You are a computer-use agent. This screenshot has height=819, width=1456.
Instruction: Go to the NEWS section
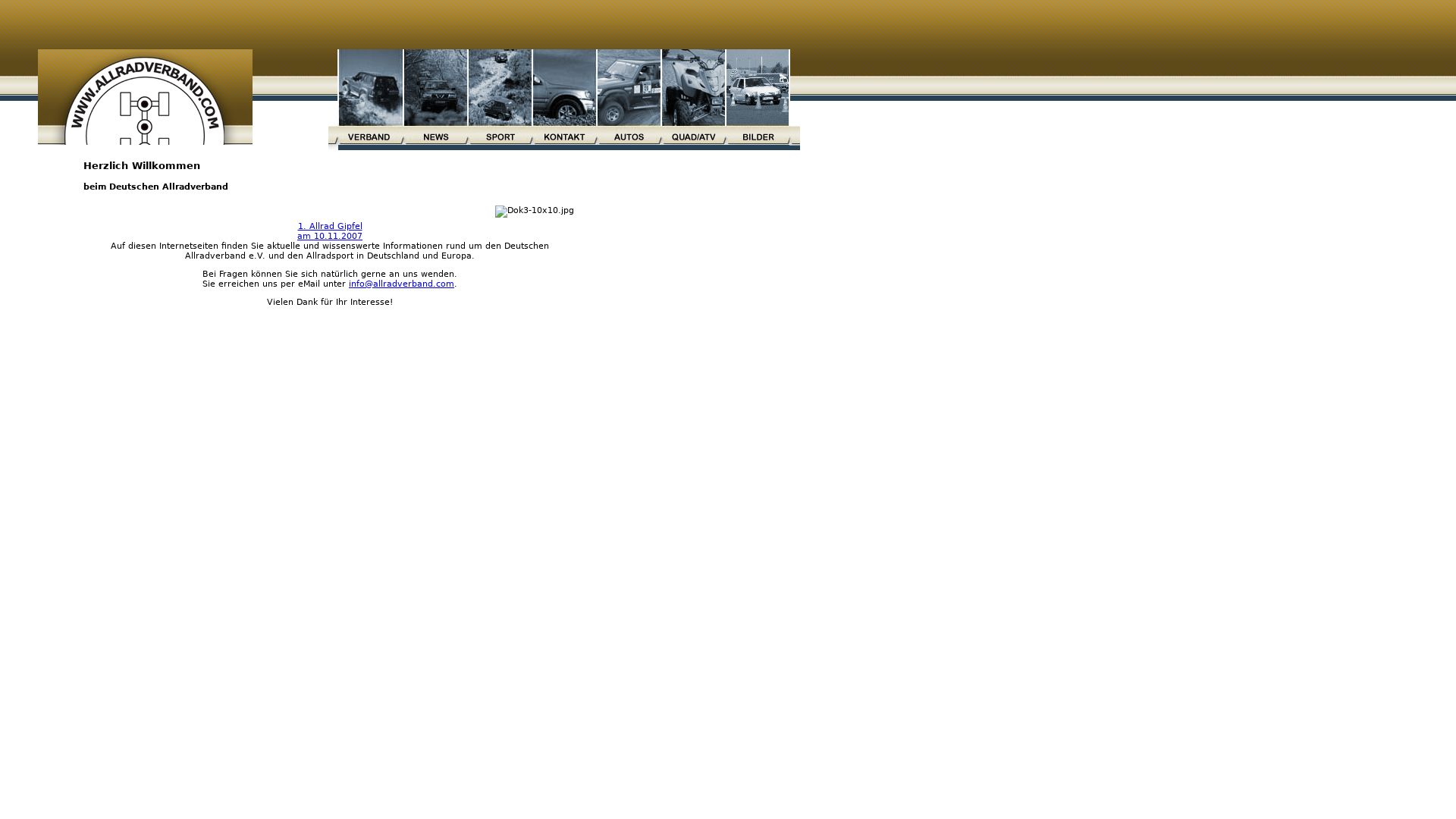pos(436,137)
